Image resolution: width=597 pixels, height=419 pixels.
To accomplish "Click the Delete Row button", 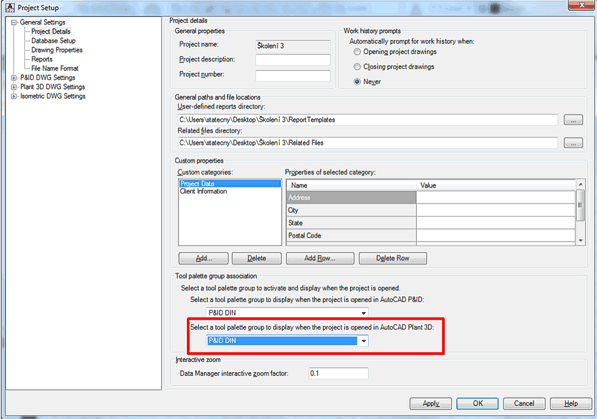I will tap(393, 258).
